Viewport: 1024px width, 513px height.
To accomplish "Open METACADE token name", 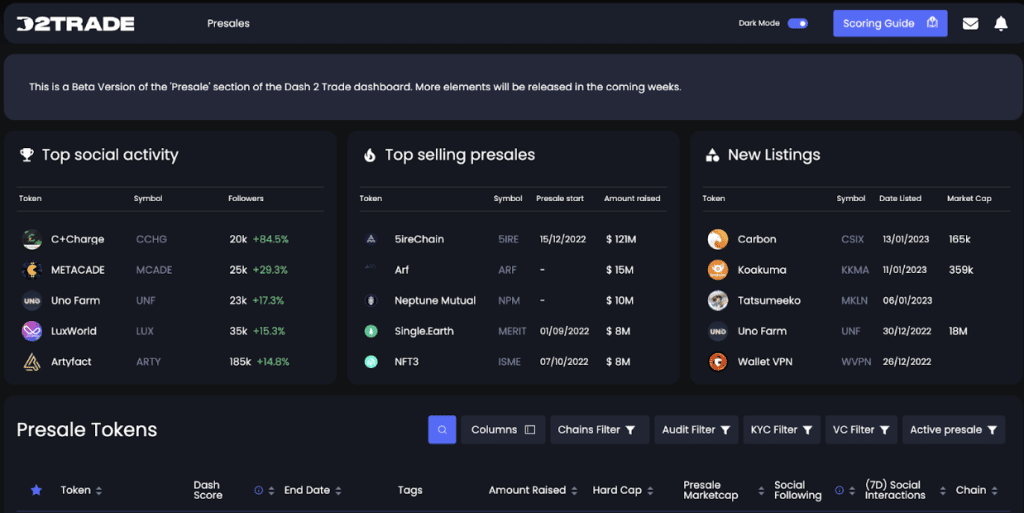I will coord(78,270).
